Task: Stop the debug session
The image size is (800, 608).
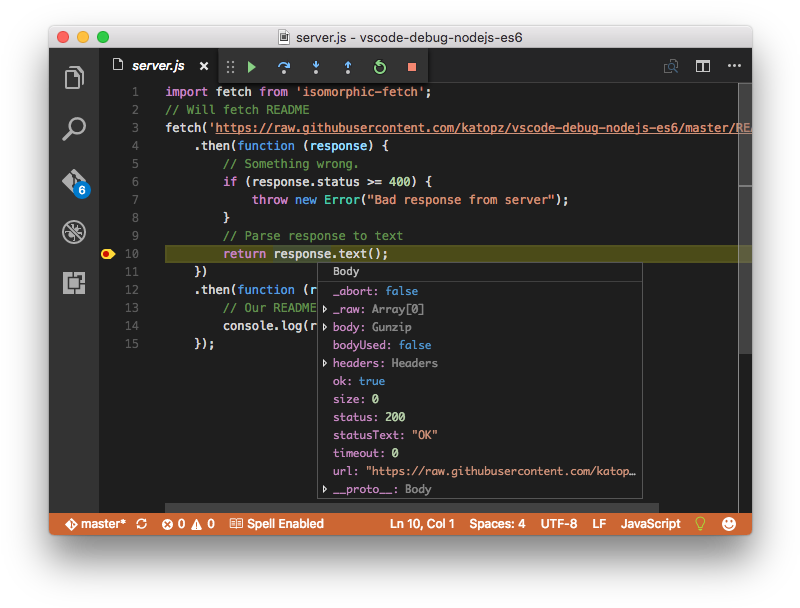Action: (411, 67)
